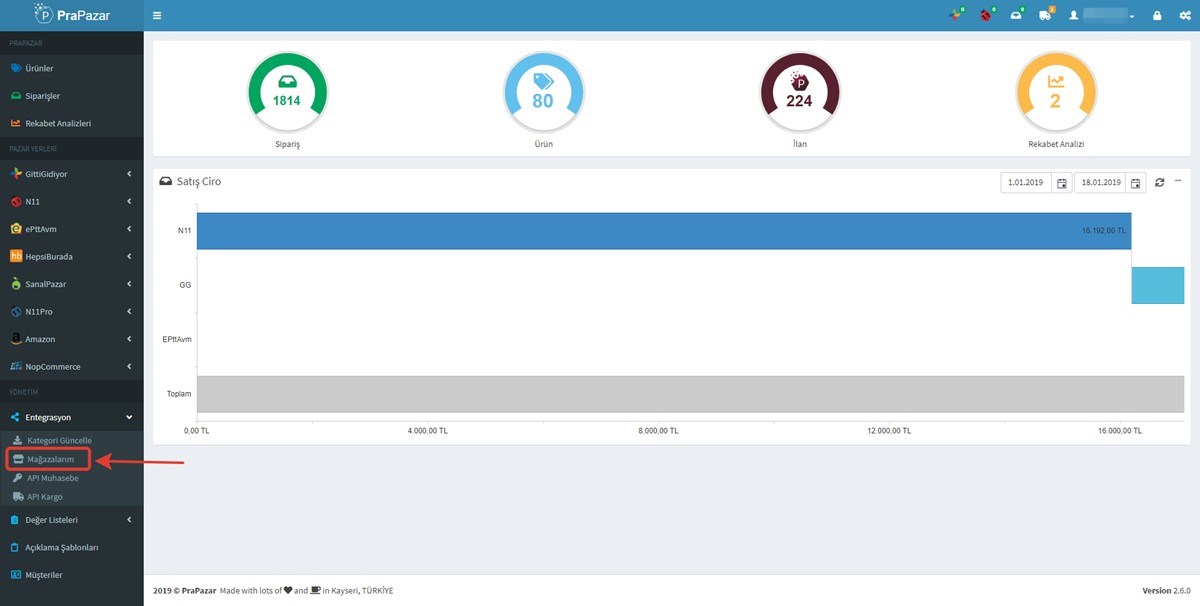Open Siparişler in the sidebar
This screenshot has width=1200, height=606.
pyautogui.click(x=72, y=96)
